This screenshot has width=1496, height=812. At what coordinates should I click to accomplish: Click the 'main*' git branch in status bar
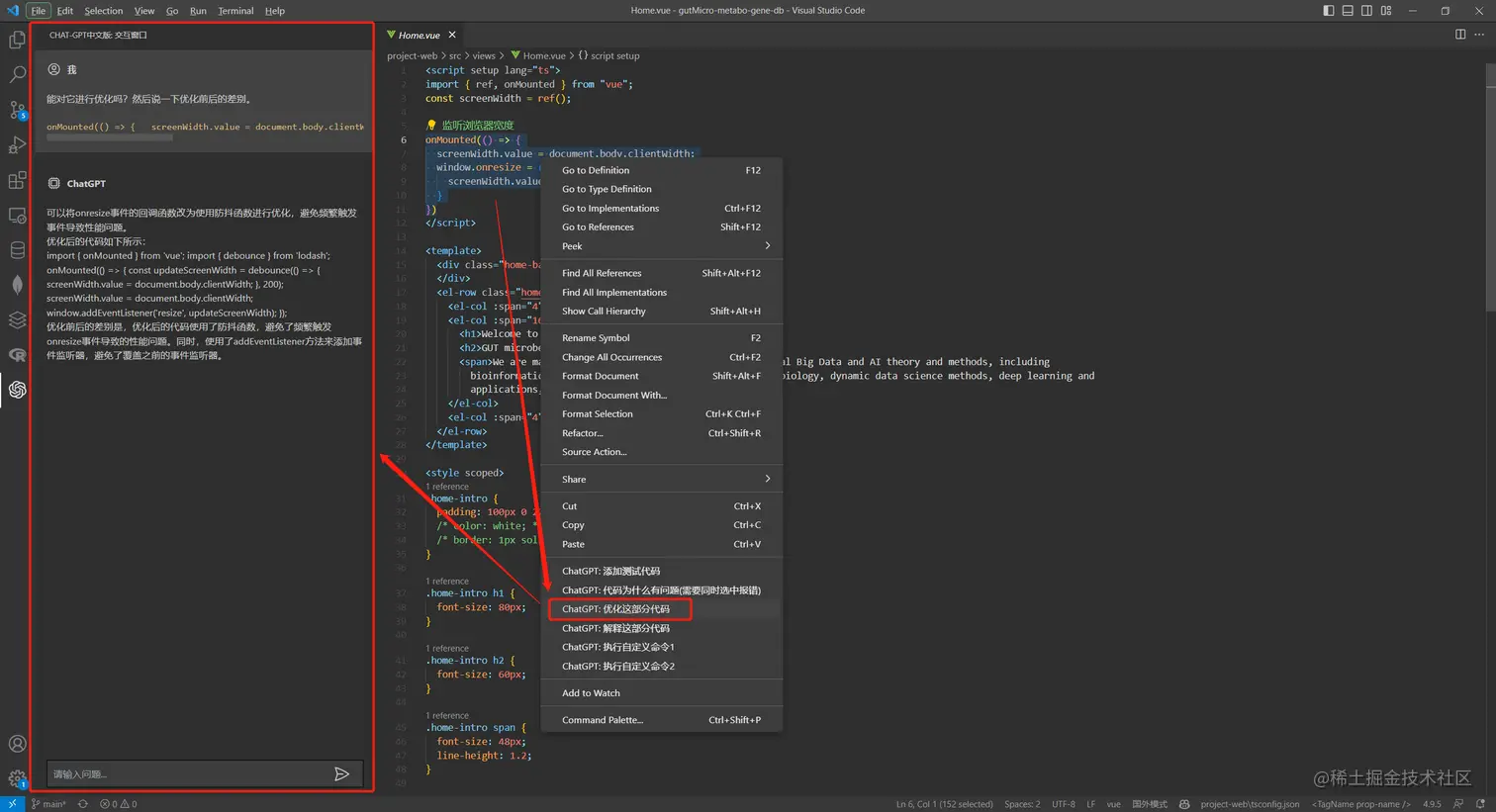(48, 804)
